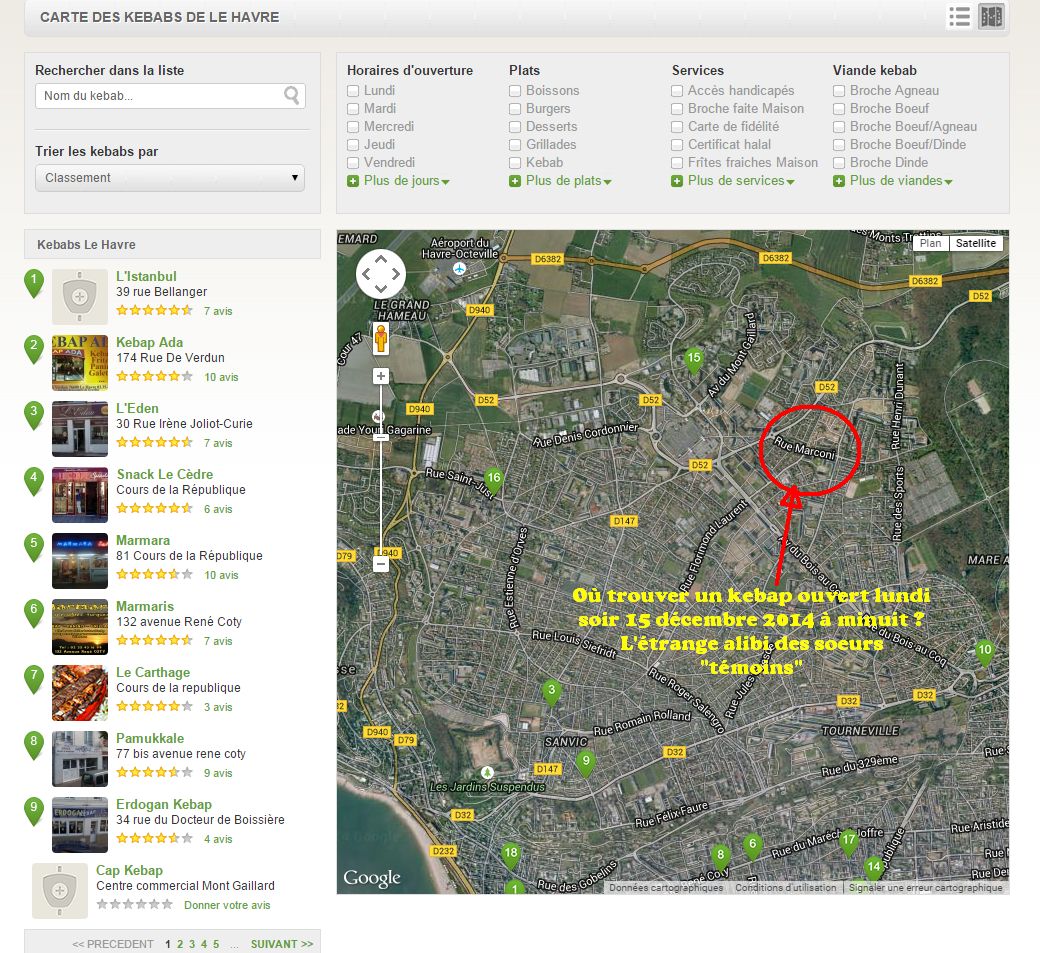This screenshot has height=953, width=1040.
Task: Click green map marker 8 on map
Action: tap(720, 857)
